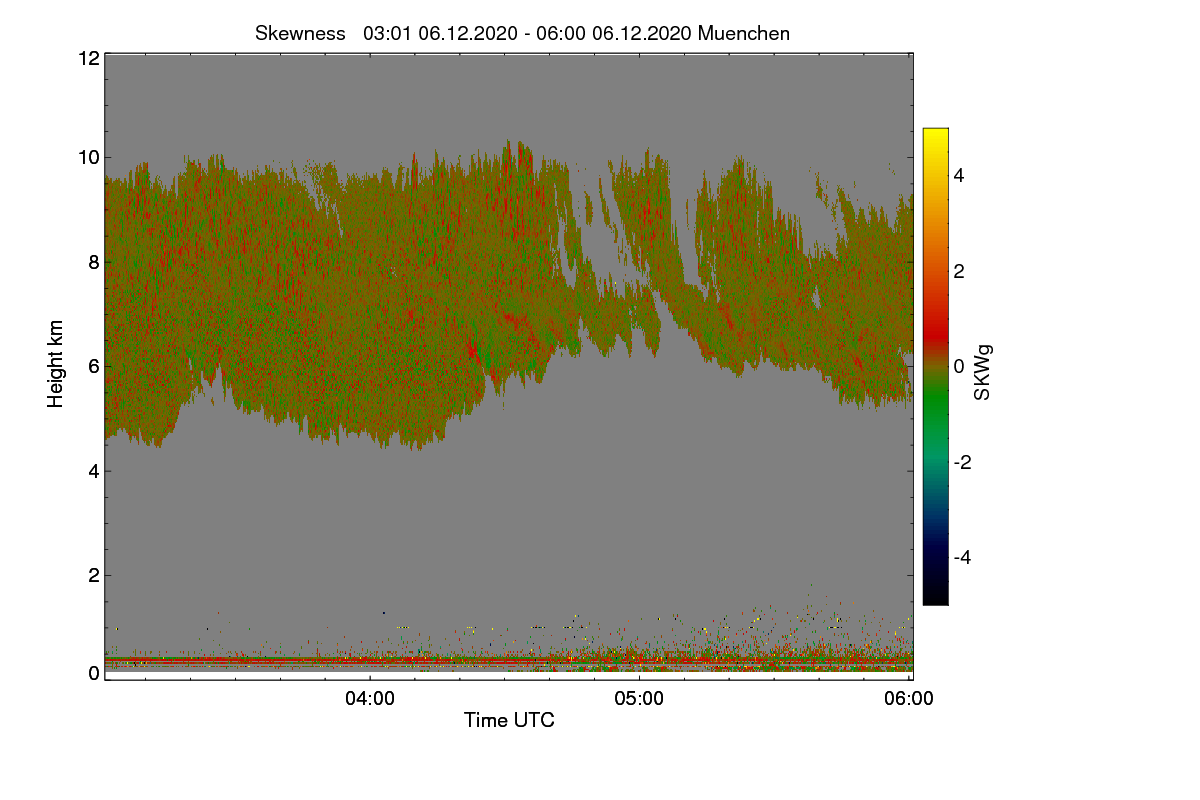The image size is (1200, 800).
Task: Click the height axis tick label 2
Action: pos(93,575)
